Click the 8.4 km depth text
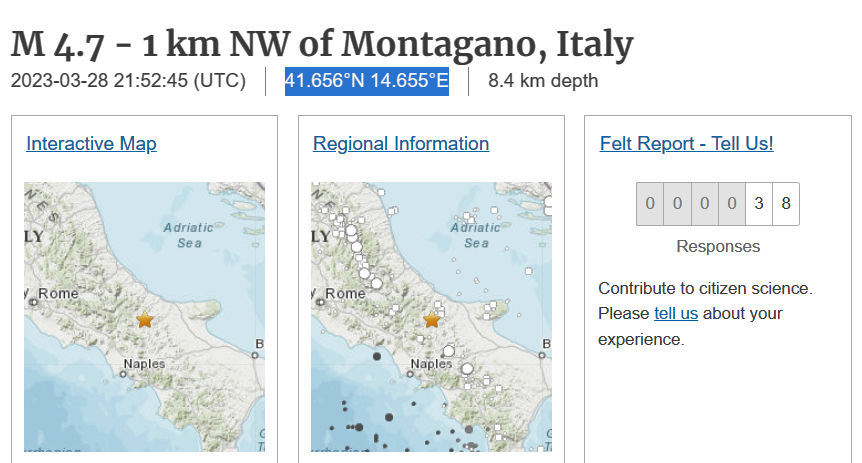The height and width of the screenshot is (463, 862). pos(543,81)
